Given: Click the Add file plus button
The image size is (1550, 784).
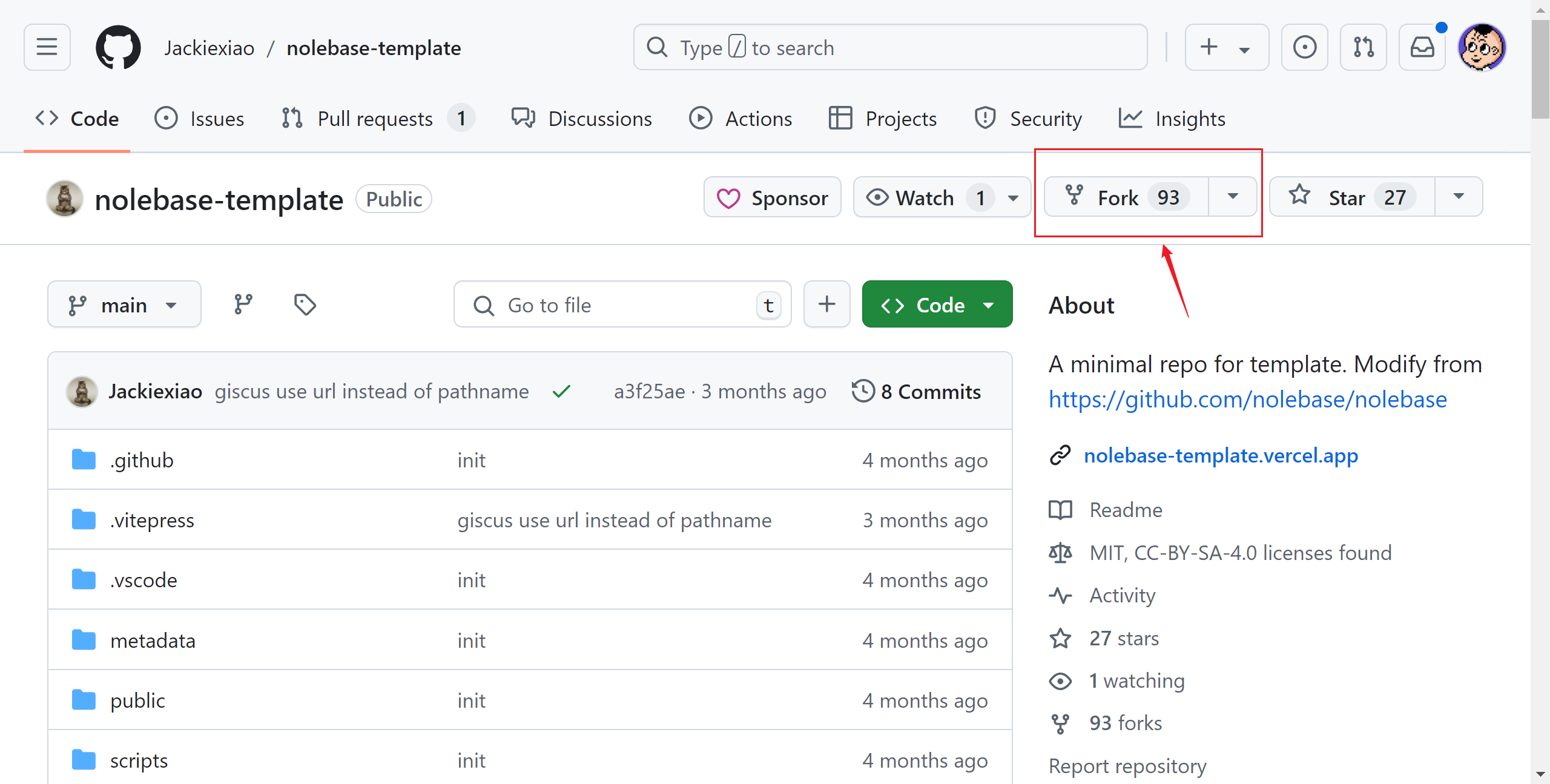Looking at the screenshot, I should coord(826,305).
